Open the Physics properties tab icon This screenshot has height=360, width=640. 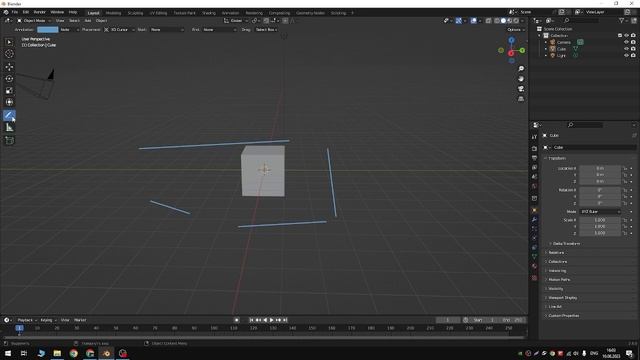534,238
